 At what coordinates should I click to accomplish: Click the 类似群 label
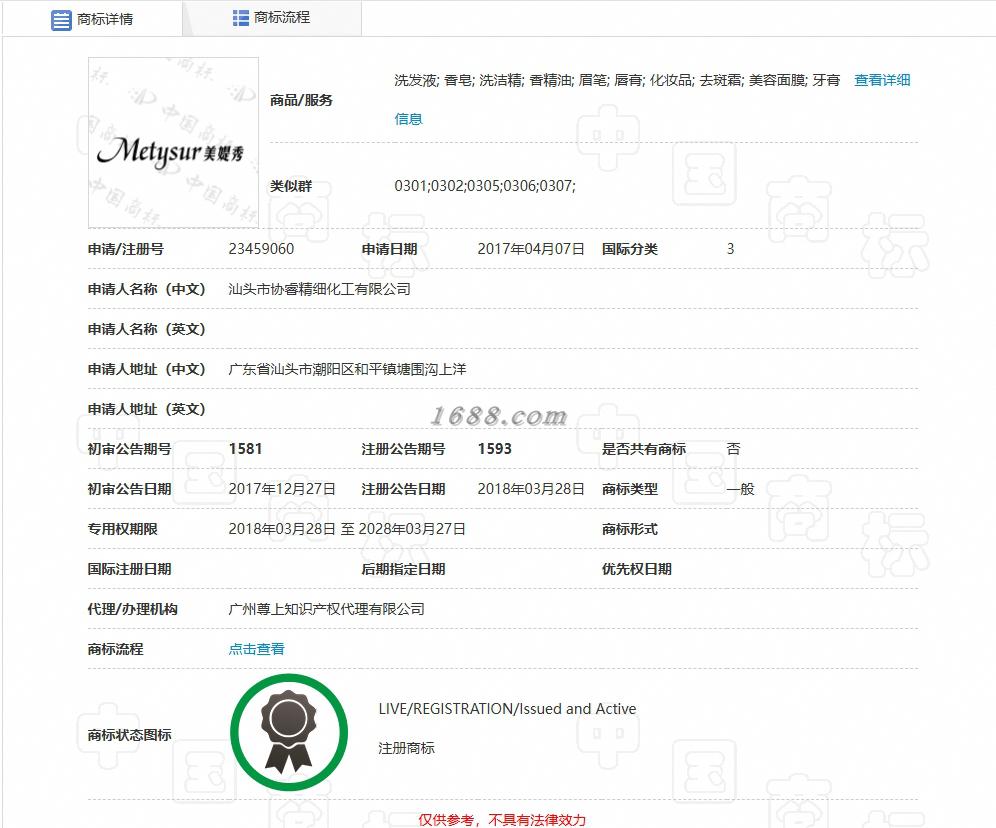(x=291, y=186)
